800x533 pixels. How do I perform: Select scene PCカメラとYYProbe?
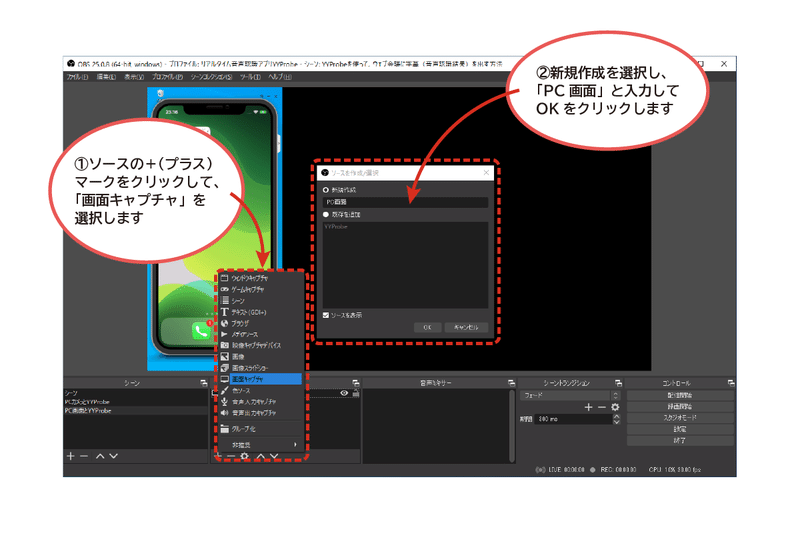(x=136, y=402)
